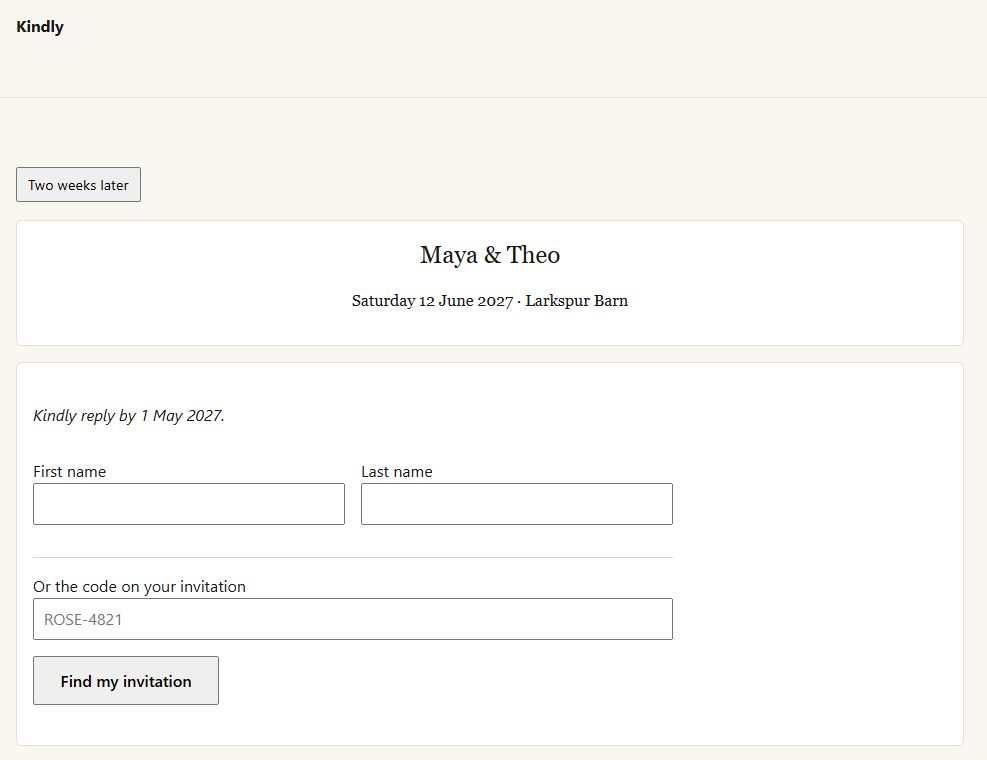Click the Kindly brand logo text
This screenshot has height=760, width=987.
pos(40,27)
